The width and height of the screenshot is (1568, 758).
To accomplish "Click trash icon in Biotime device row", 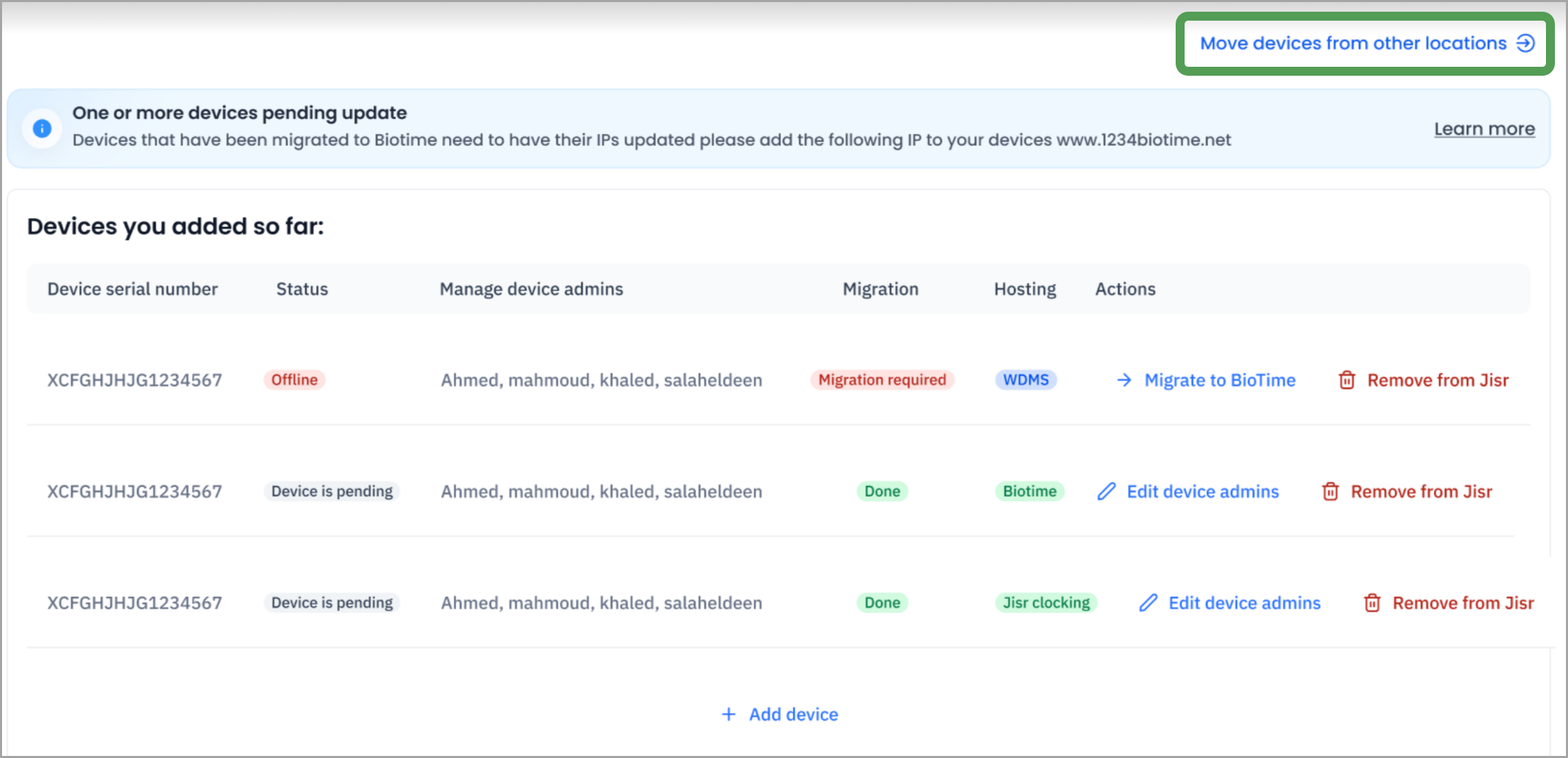I will click(x=1330, y=492).
